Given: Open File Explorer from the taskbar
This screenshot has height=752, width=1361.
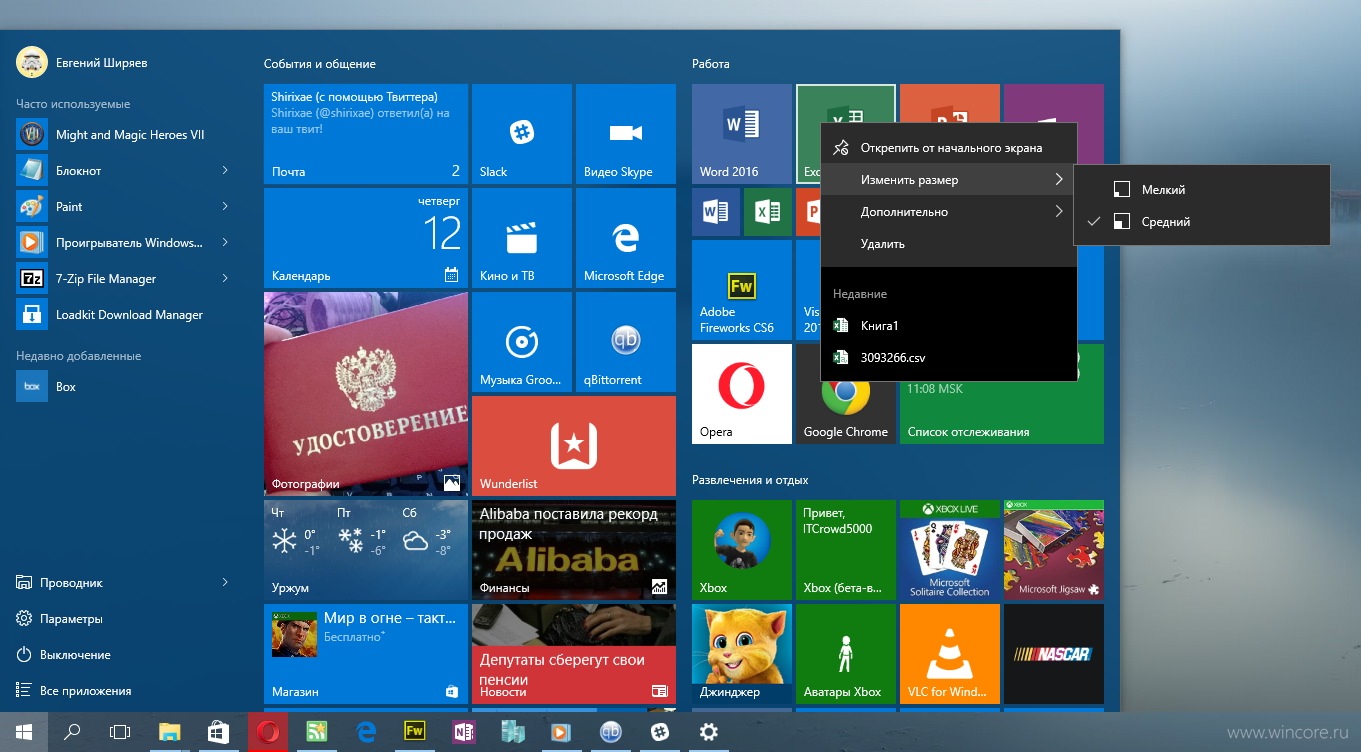Looking at the screenshot, I should coord(169,732).
